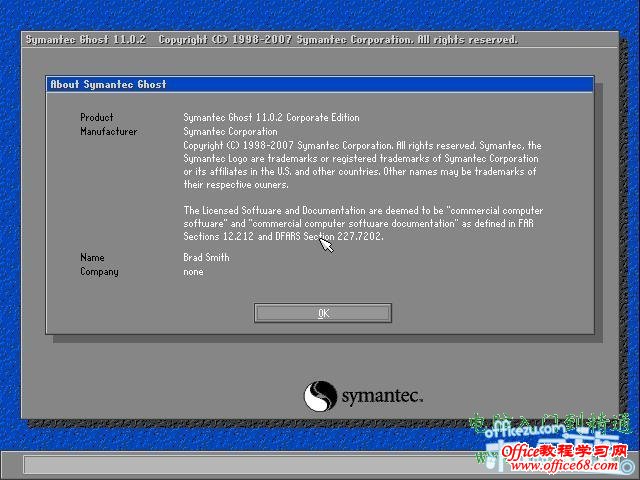Click the "their respective owners." text line
640x480 pixels.
[x=236, y=184]
